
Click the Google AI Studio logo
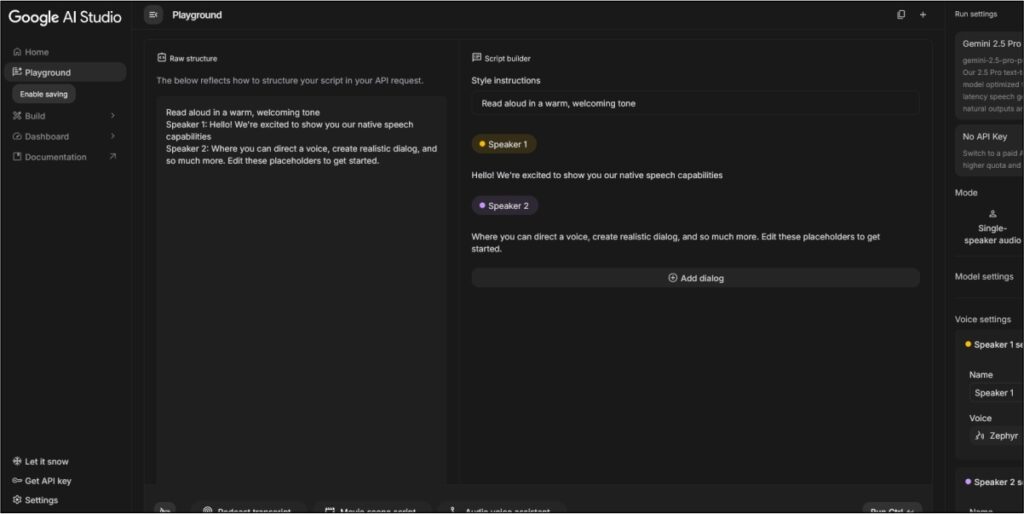pos(65,17)
